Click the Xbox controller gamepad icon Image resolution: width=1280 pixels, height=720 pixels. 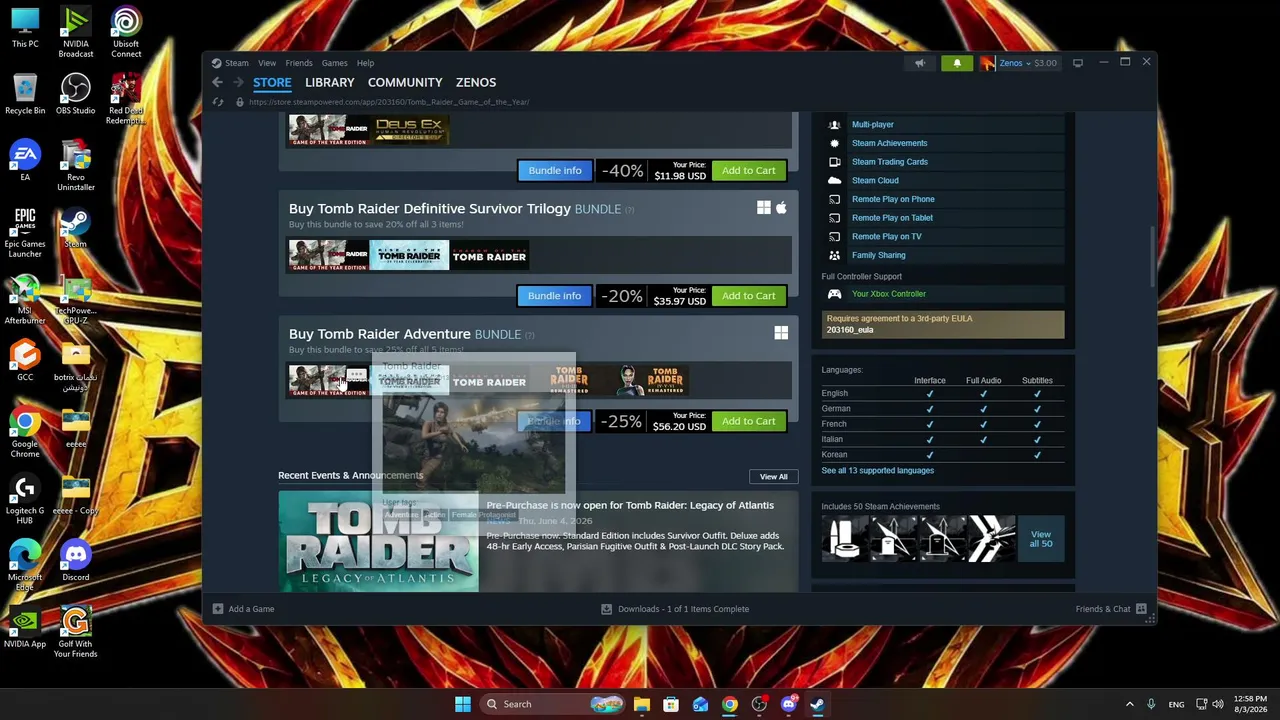(x=834, y=294)
